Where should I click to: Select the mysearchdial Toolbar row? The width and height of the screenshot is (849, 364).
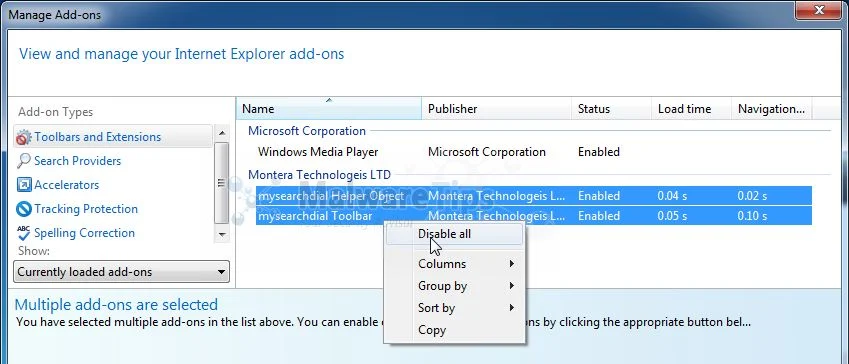(x=534, y=216)
